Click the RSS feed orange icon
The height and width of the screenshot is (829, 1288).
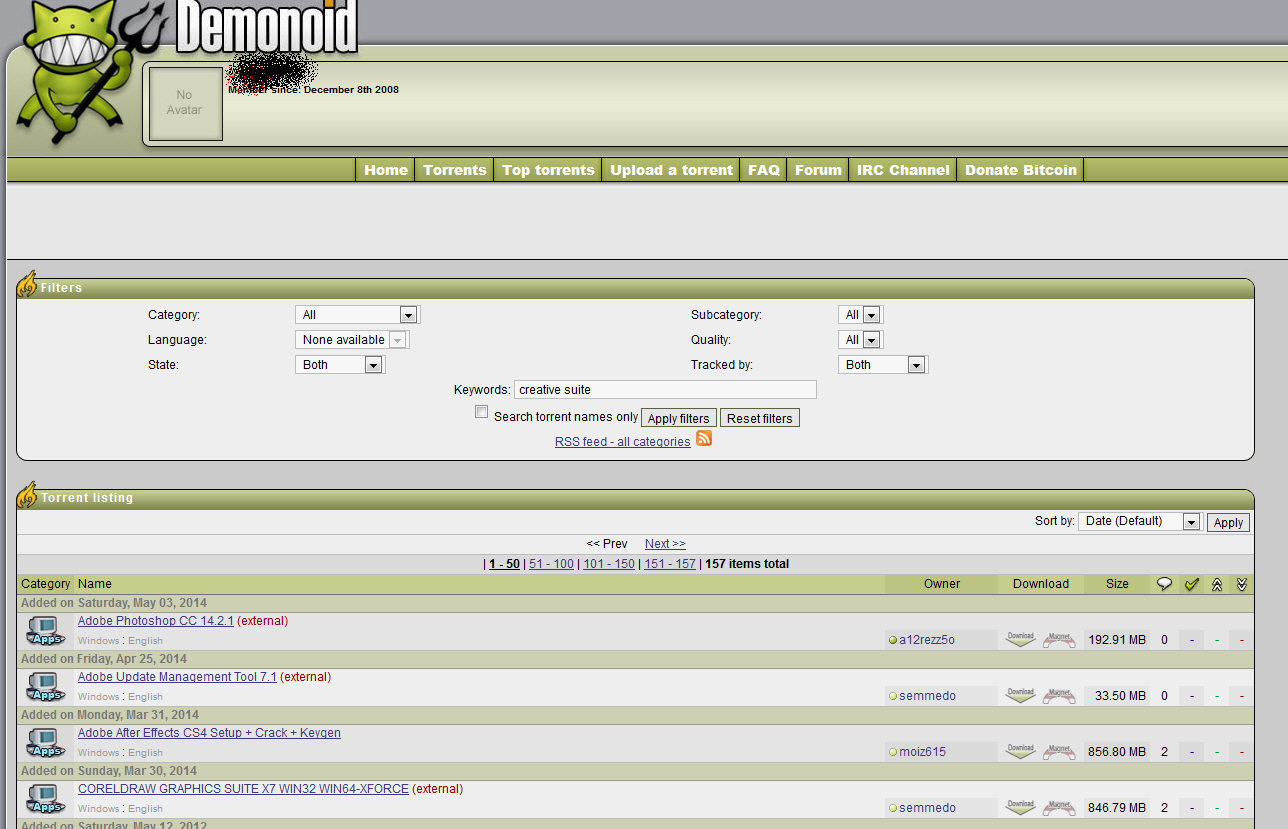point(704,438)
